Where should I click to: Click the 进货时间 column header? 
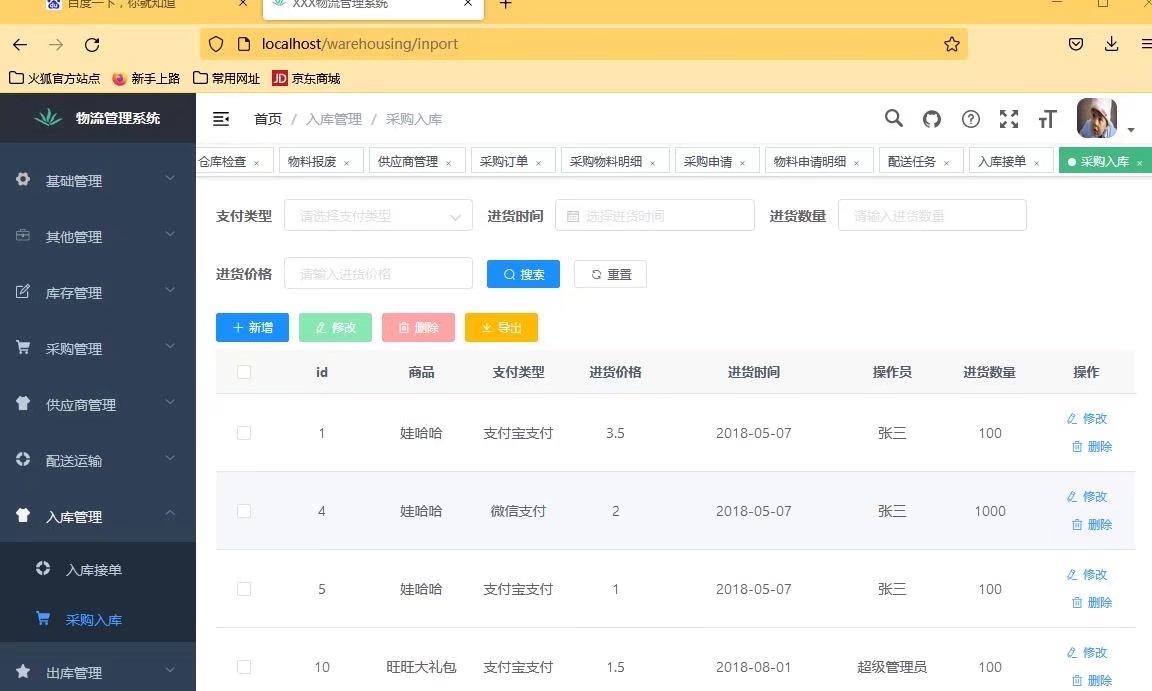[754, 372]
